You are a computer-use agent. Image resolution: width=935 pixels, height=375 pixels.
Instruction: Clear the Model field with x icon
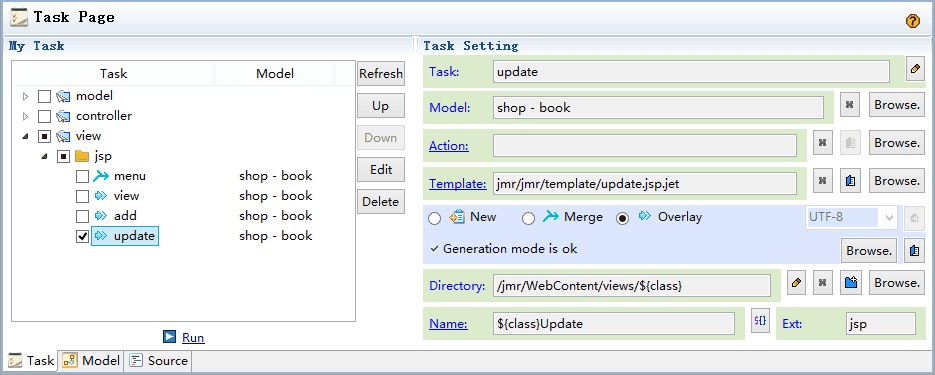(850, 107)
